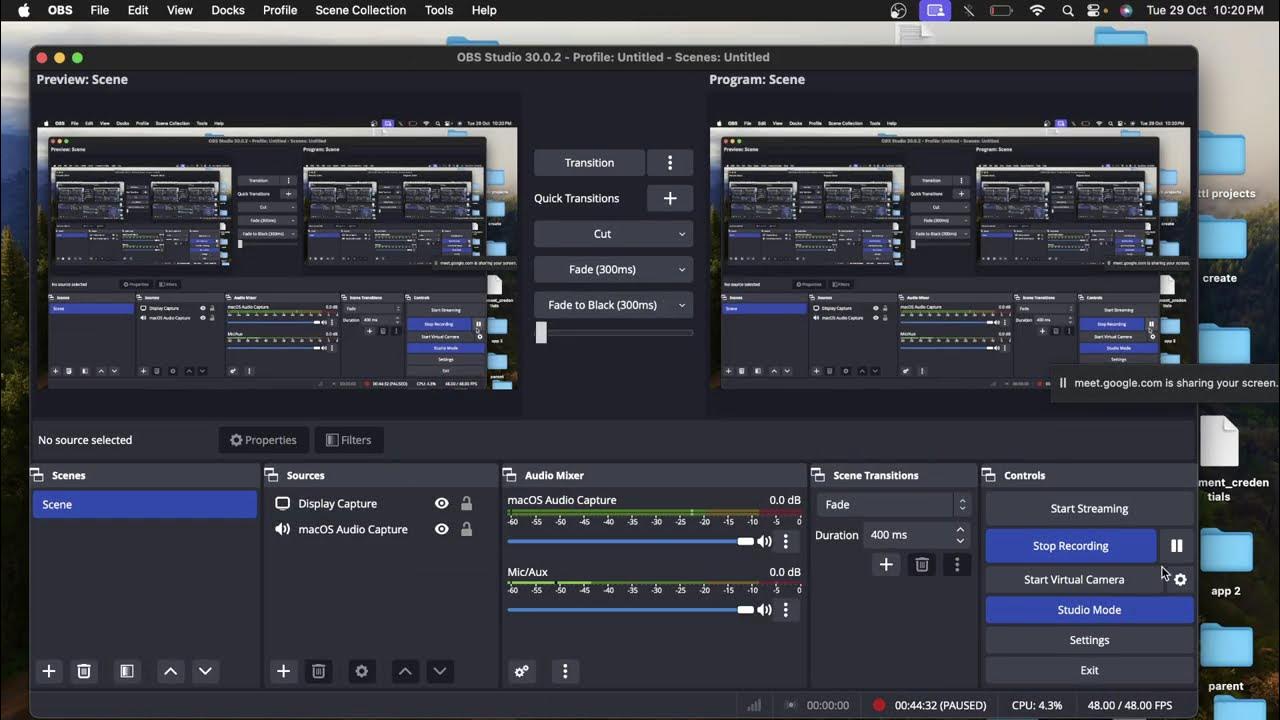
Task: Open the Scene Collection menu
Action: (360, 10)
